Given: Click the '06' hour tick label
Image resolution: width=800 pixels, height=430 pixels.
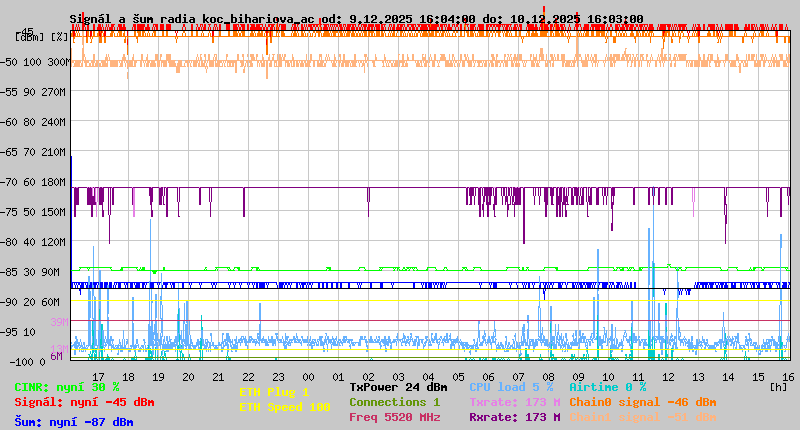Looking at the screenshot, I should (x=488, y=377).
